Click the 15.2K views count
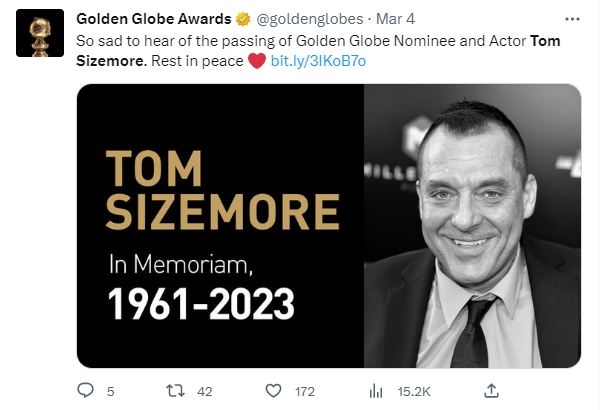The width and height of the screenshot is (603, 410). [x=413, y=390]
